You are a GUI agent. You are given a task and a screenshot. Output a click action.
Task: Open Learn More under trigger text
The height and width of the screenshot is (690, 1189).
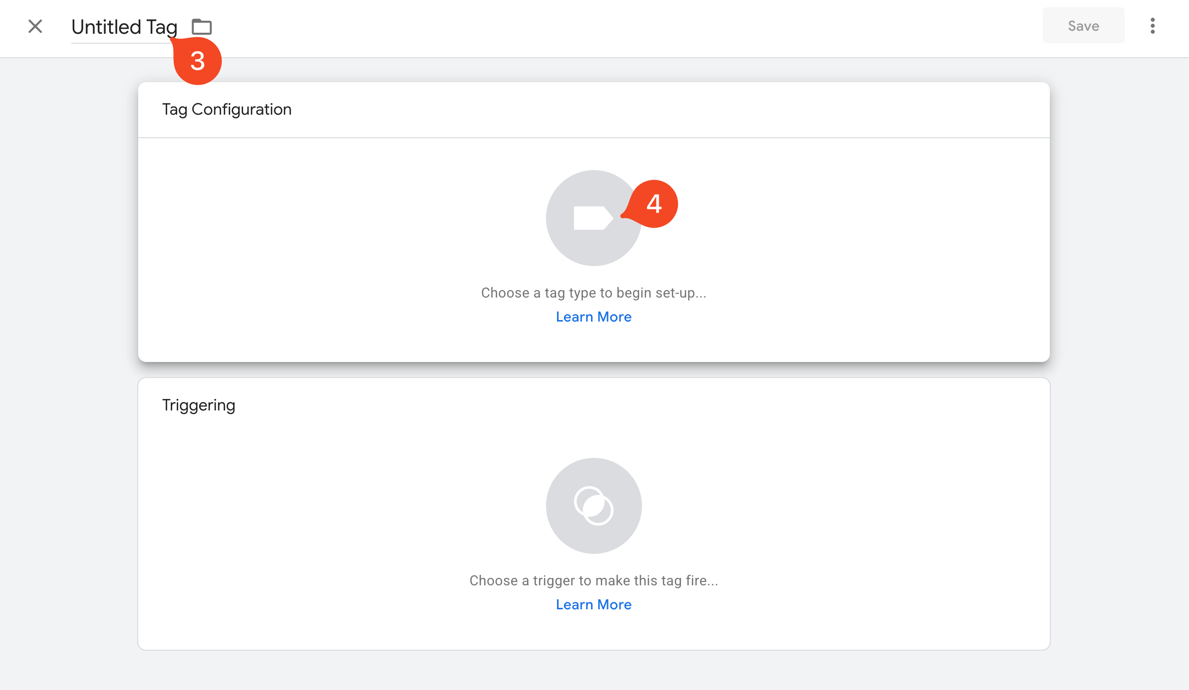(594, 604)
